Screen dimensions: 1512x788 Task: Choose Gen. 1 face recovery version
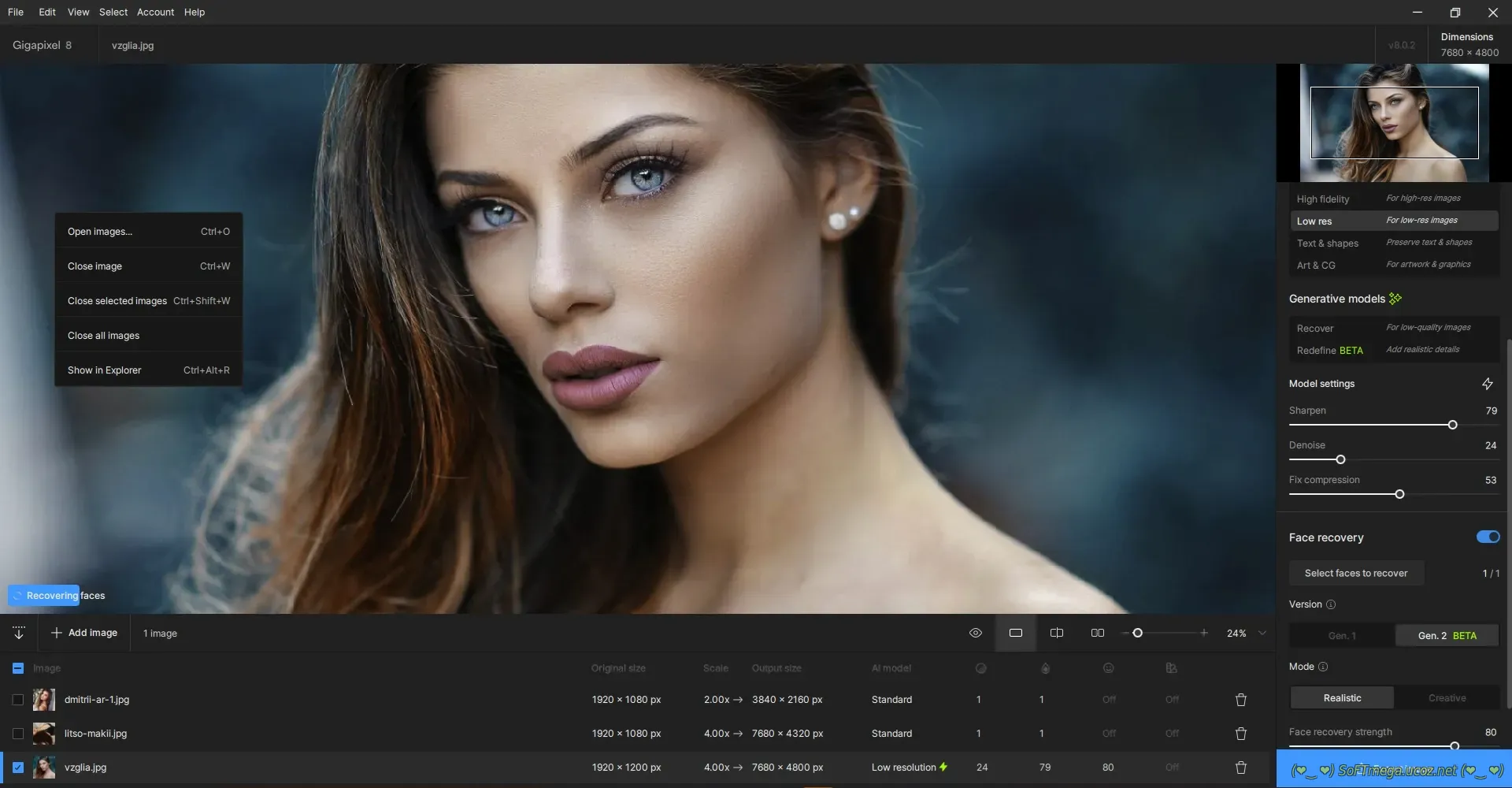(x=1342, y=636)
